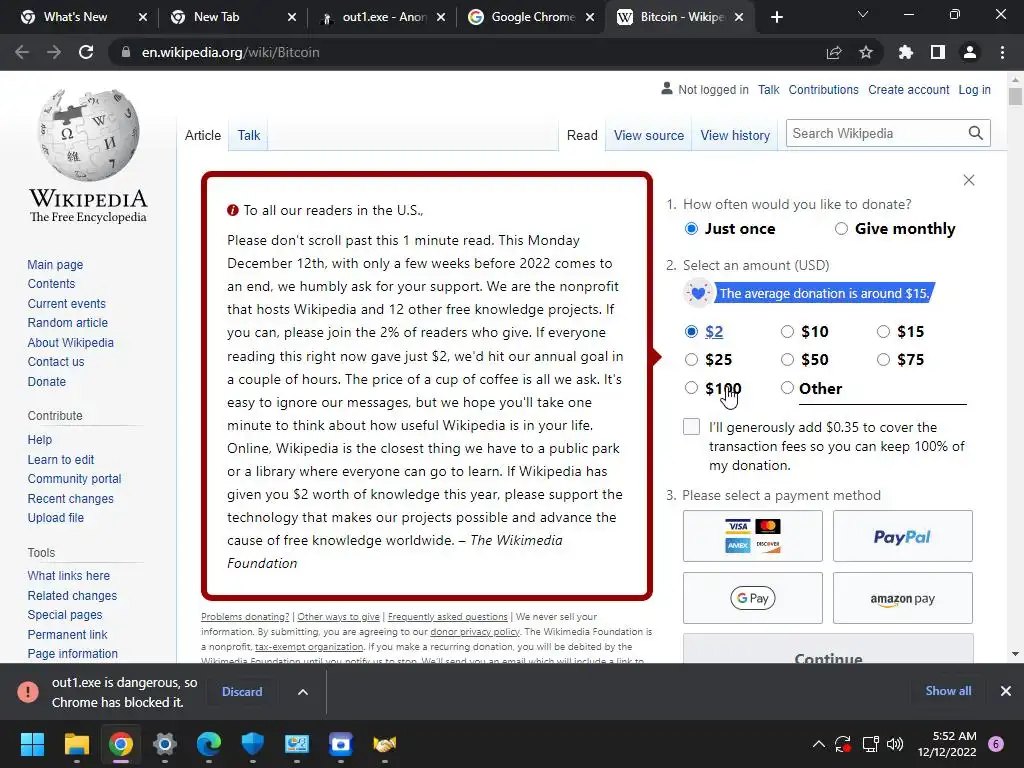Open 'Recent changes' in the sidebar
1024x768 pixels.
tap(71, 499)
